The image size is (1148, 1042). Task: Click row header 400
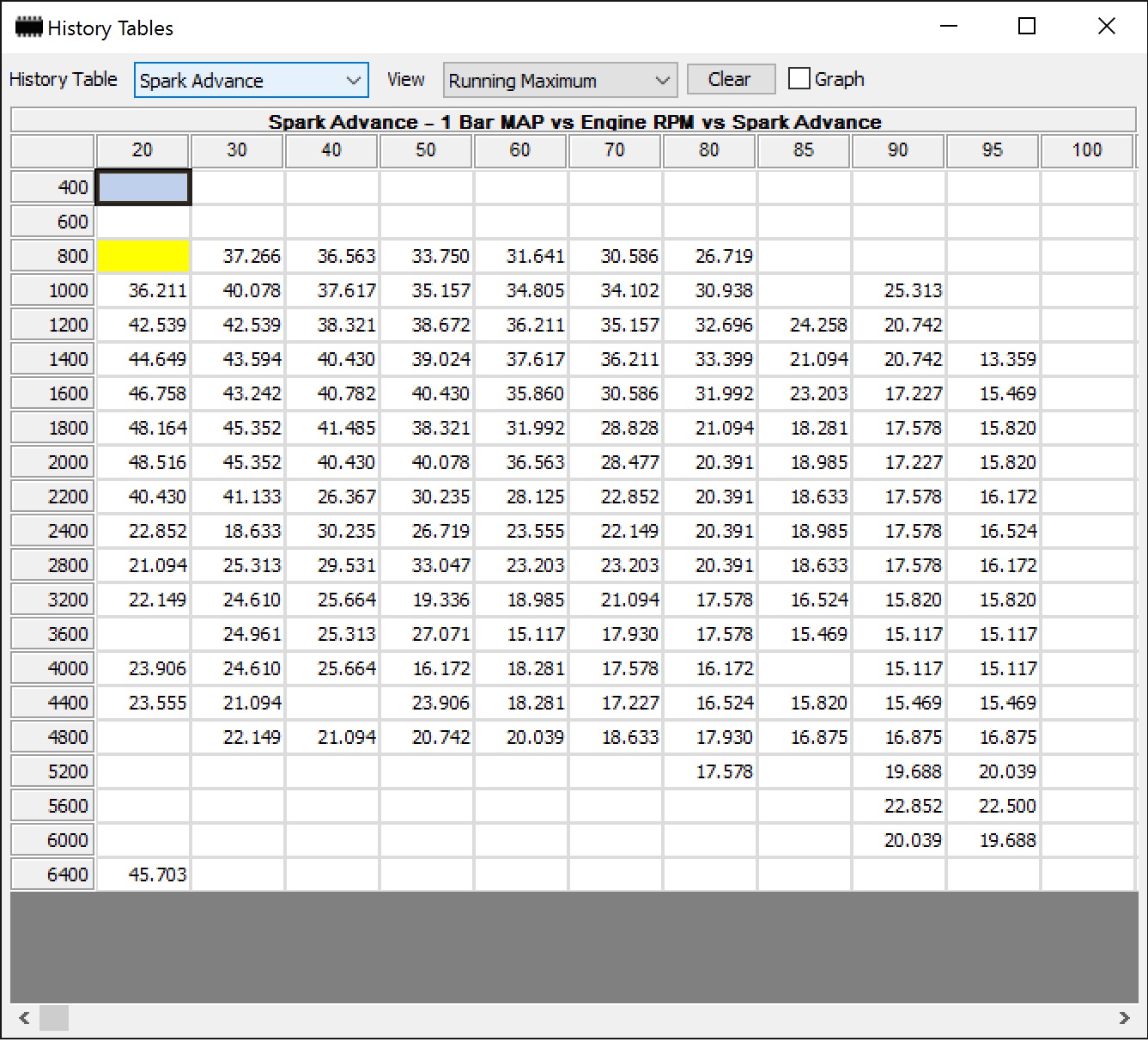pos(52,187)
